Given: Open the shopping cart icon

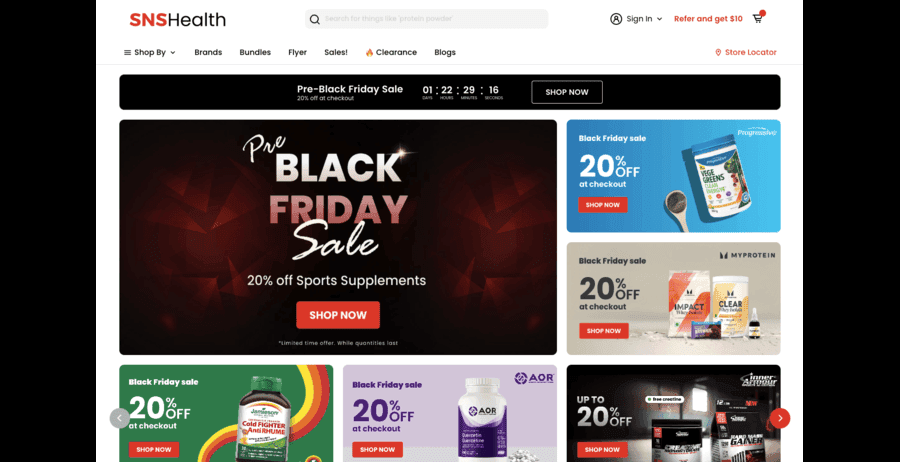Looking at the screenshot, I should pos(758,18).
